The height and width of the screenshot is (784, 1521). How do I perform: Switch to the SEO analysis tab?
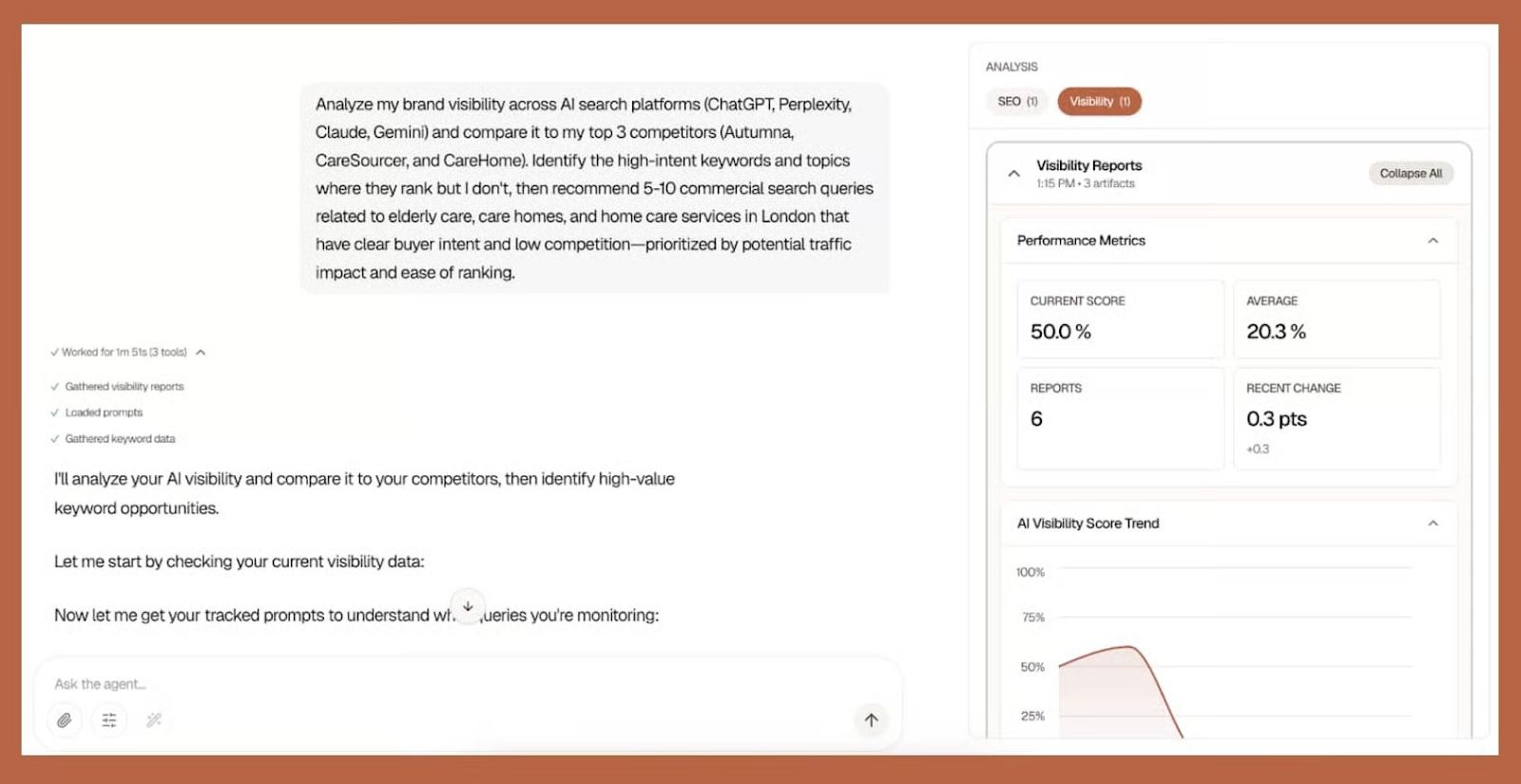pyautogui.click(x=1017, y=102)
